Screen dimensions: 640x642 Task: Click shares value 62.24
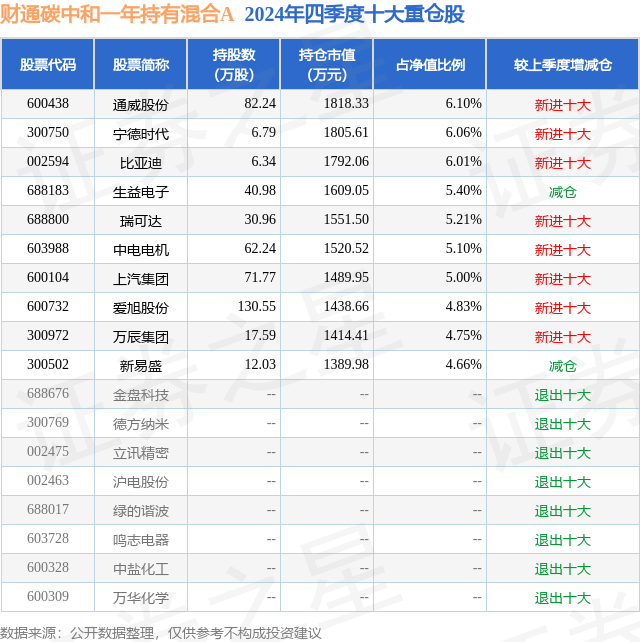(x=260, y=249)
